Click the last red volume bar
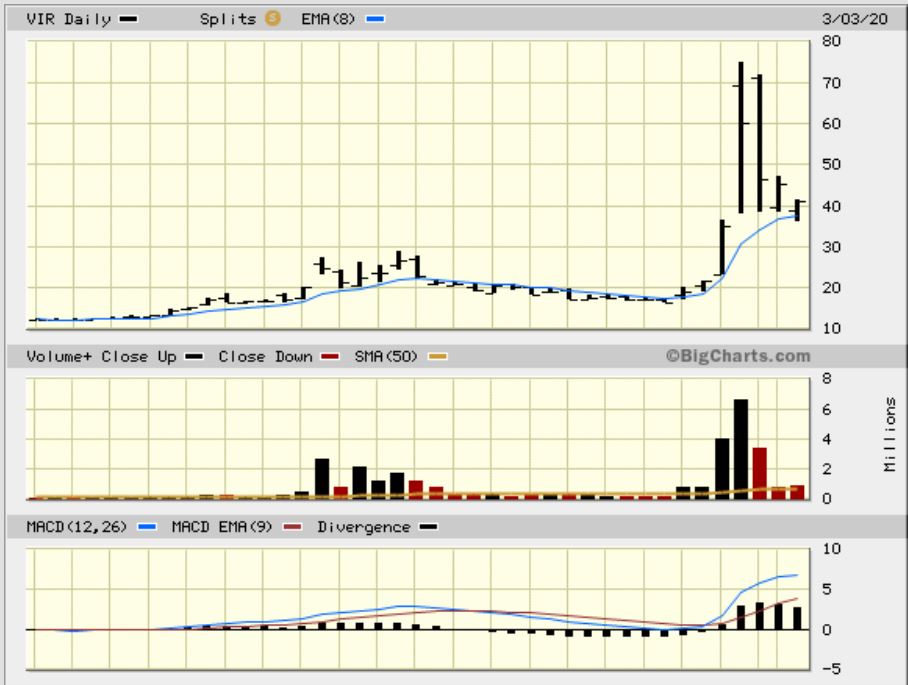Screen dimensions: 908x685 coord(797,492)
